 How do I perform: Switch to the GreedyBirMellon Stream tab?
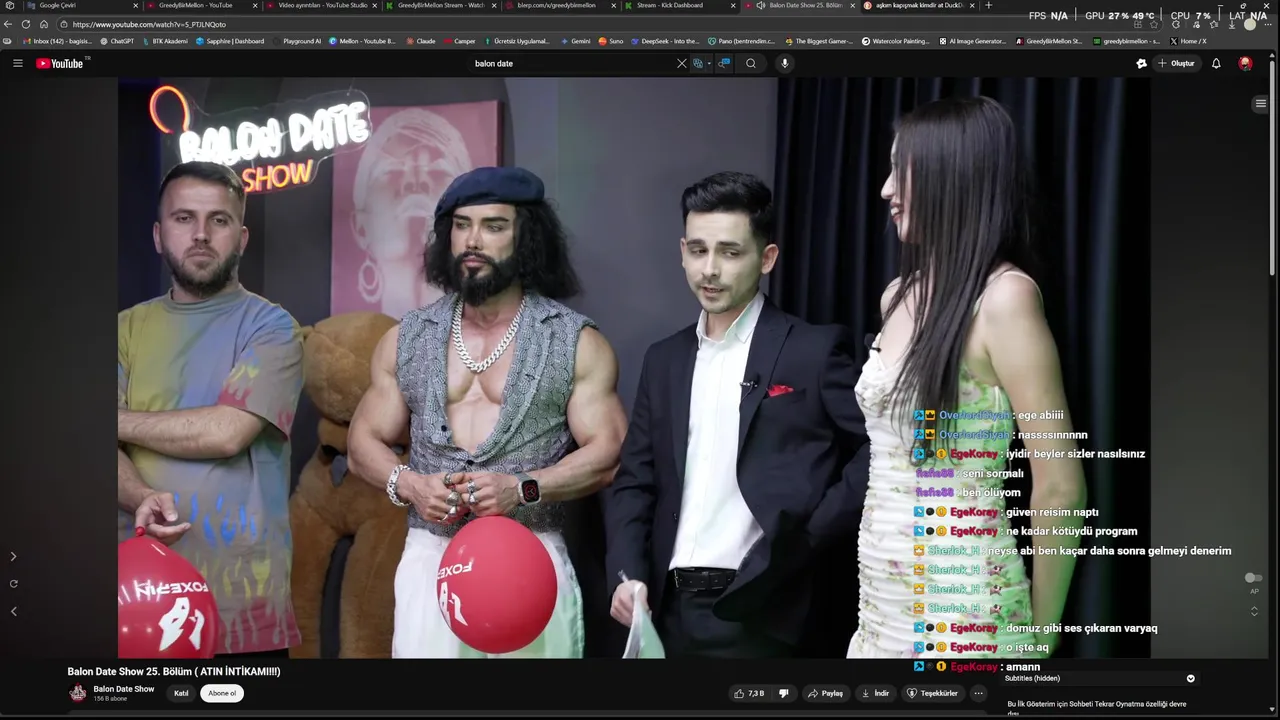pos(441,5)
